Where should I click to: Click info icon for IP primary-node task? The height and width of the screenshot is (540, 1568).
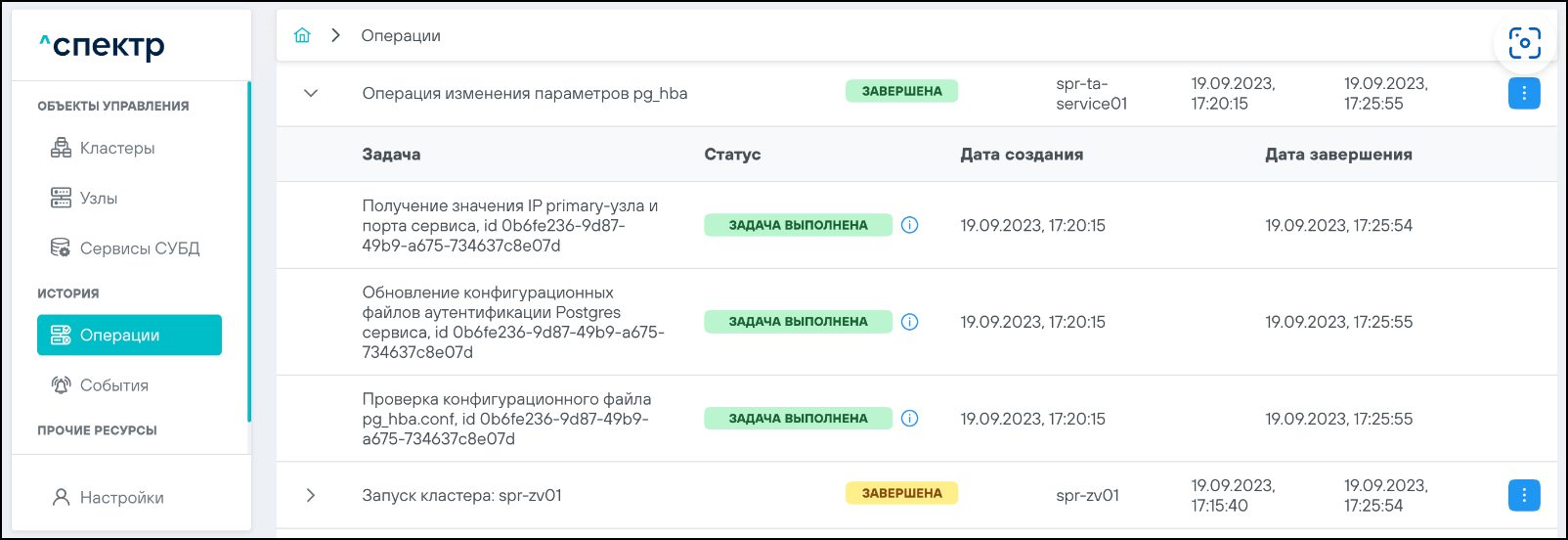click(x=909, y=225)
